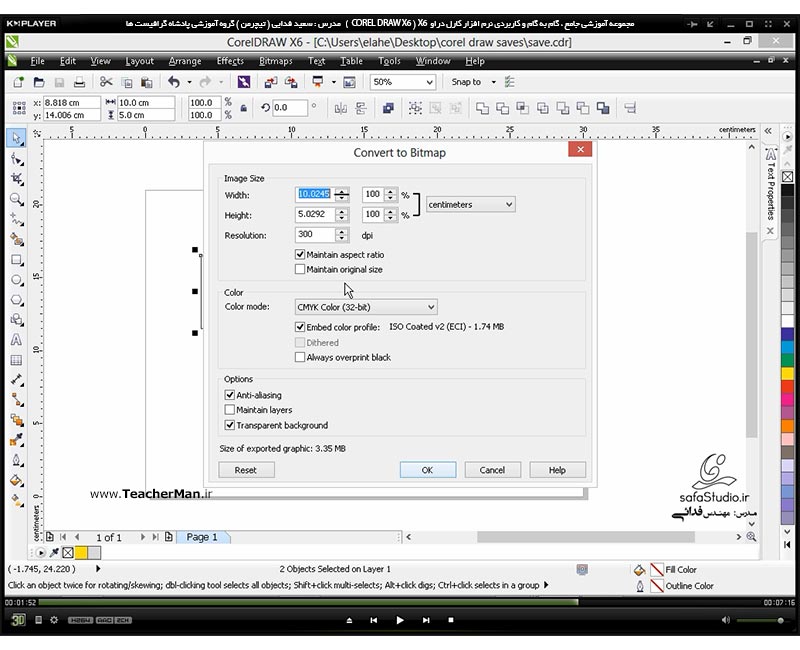Toggle Embed color profile checkbox
Screen dimensions: 800x650
click(300, 327)
